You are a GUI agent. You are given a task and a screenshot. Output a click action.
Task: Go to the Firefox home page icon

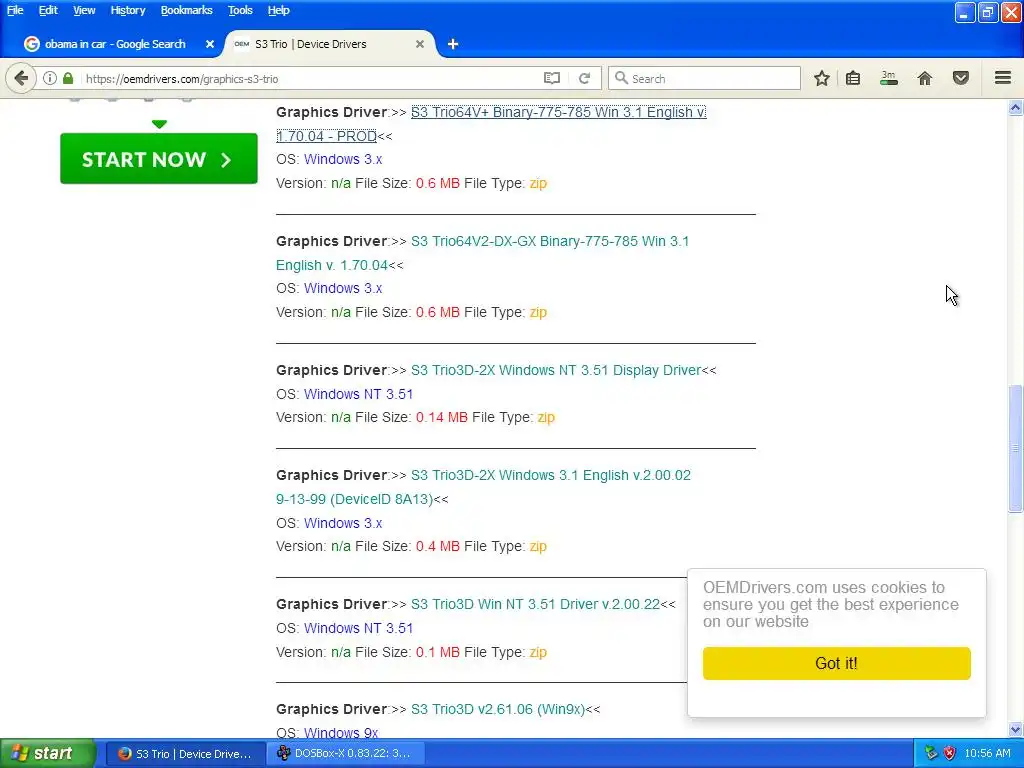(925, 78)
